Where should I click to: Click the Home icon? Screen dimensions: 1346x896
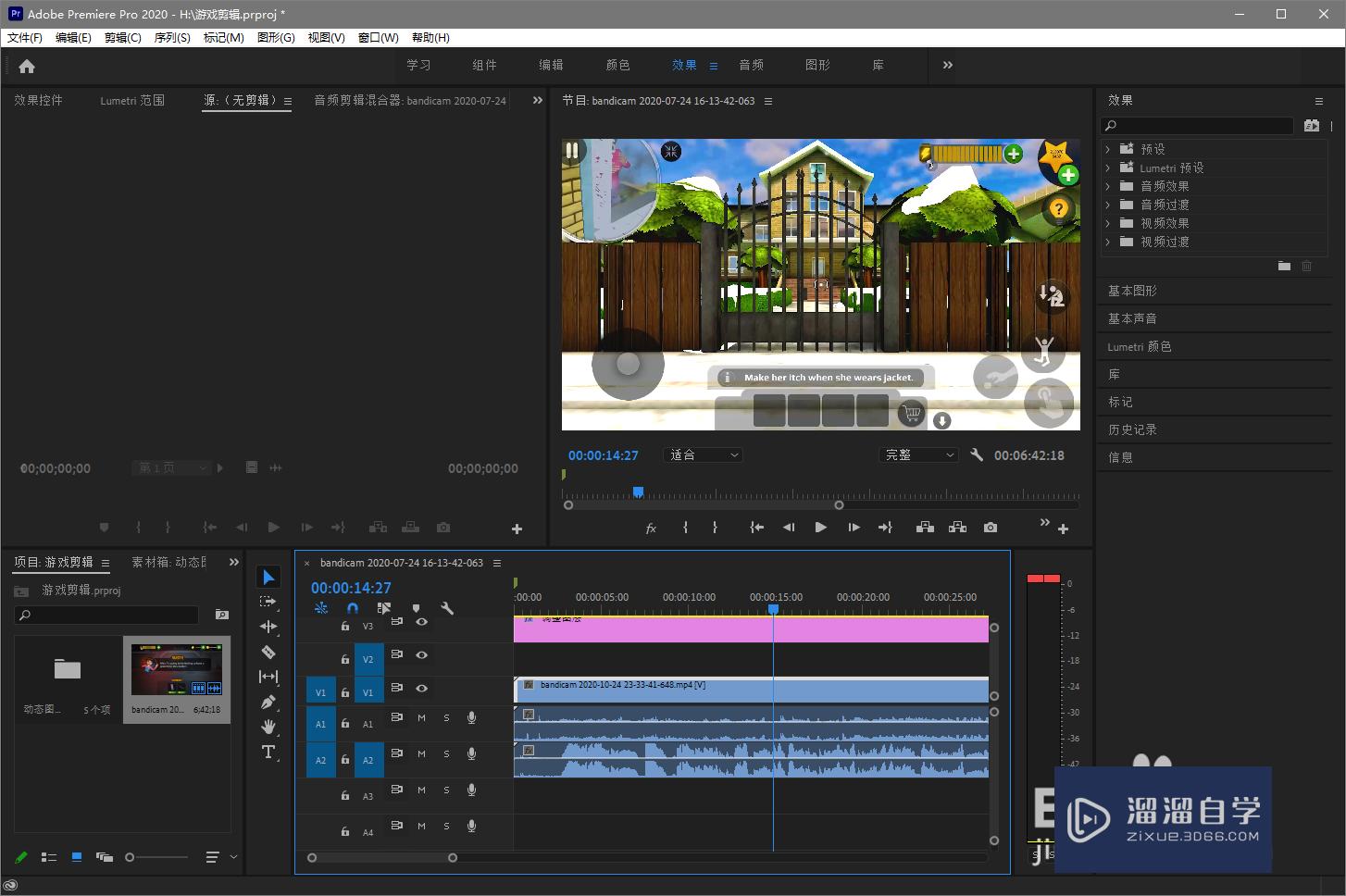(27, 66)
